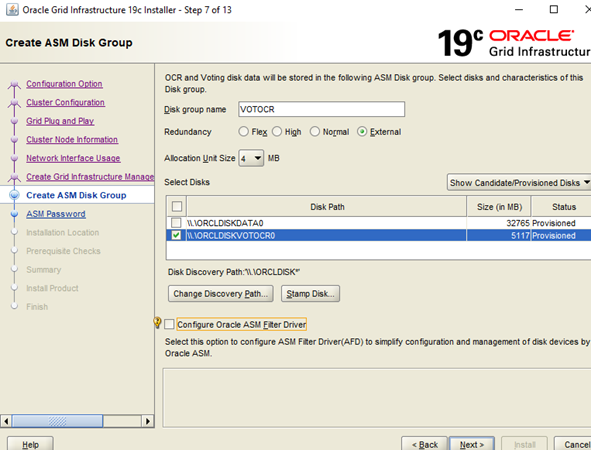Minimize the installer window
The width and height of the screenshot is (591, 450).
click(519, 9)
